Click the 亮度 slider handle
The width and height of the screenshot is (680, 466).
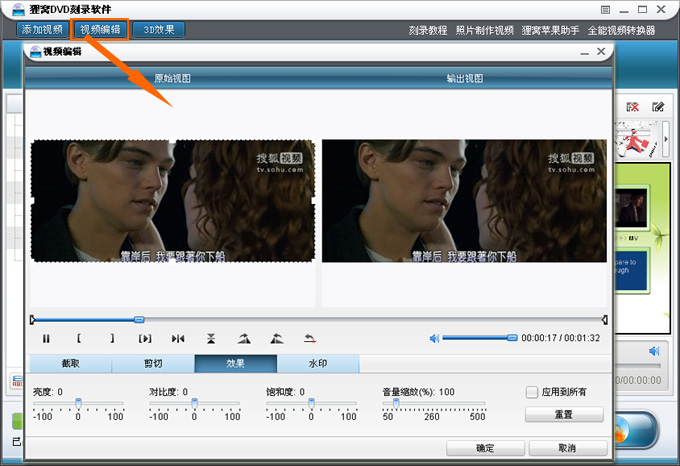click(x=78, y=403)
